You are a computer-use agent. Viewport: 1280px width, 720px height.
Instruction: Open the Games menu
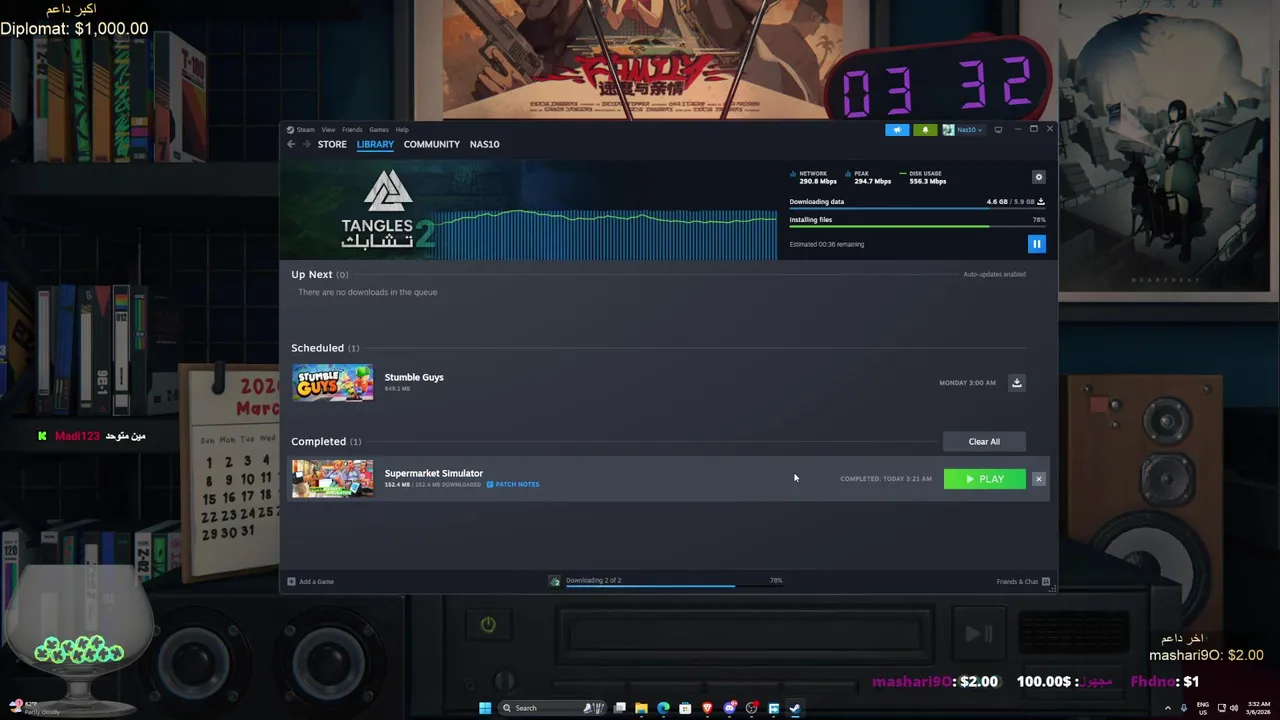click(x=379, y=130)
